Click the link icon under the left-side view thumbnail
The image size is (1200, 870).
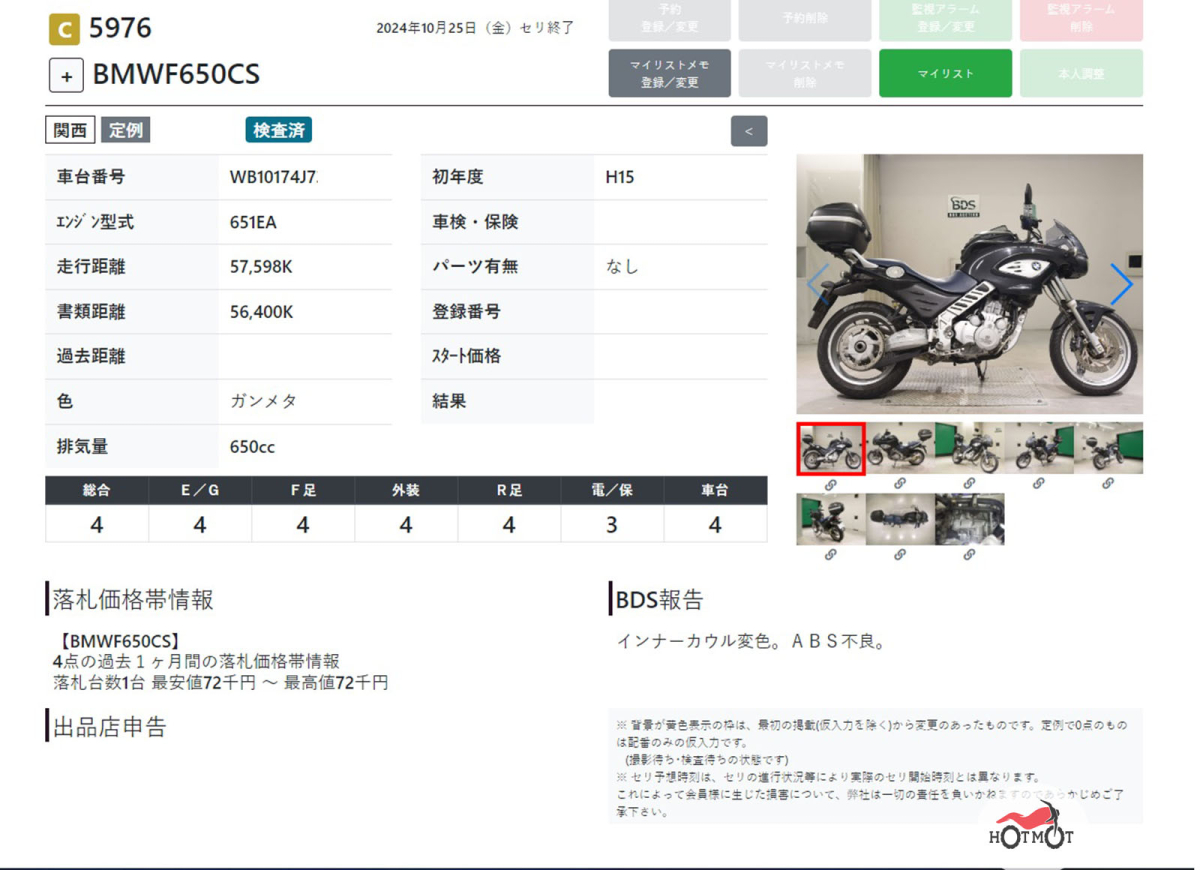click(x=900, y=484)
